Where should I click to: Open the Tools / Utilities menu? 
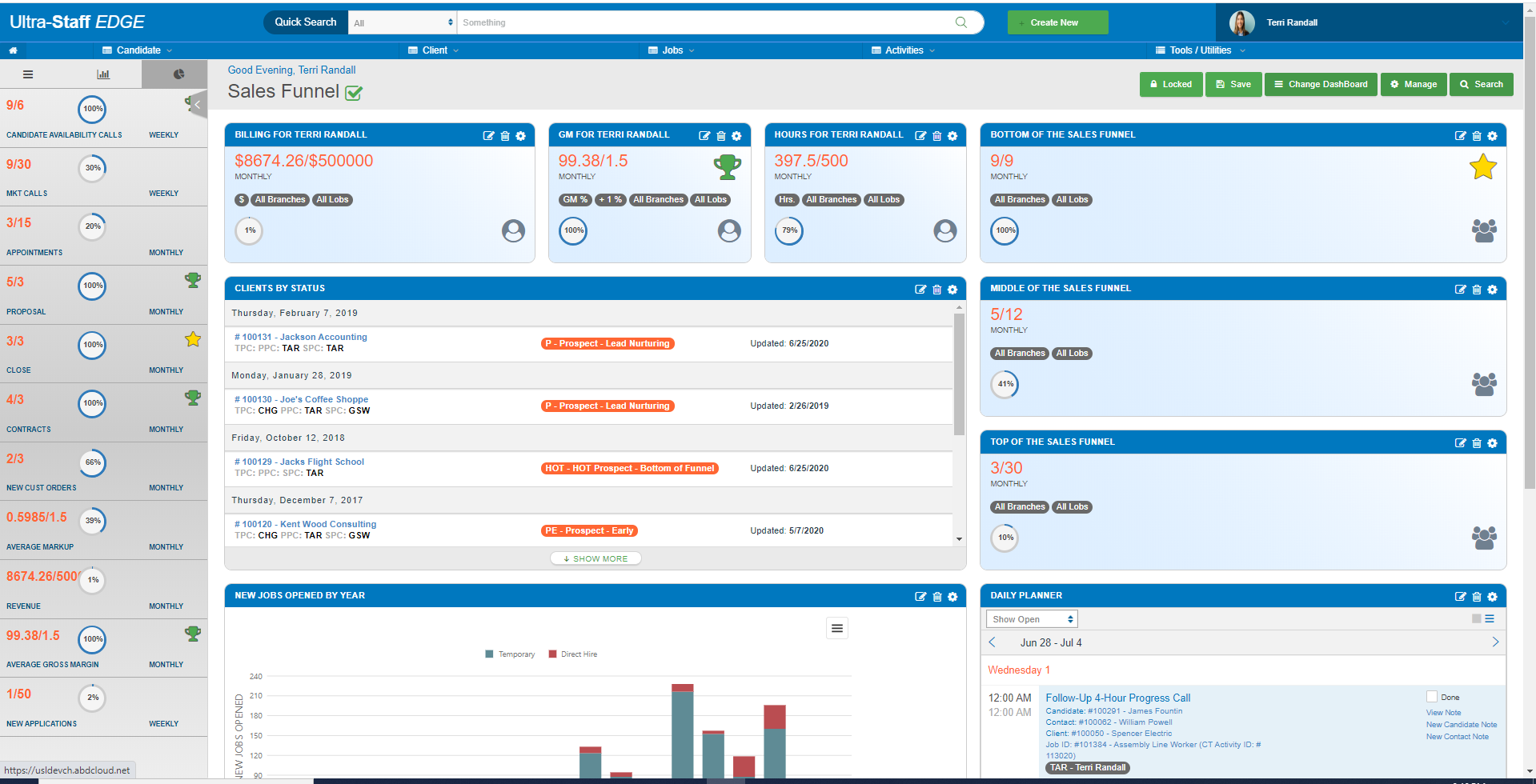pyautogui.click(x=1199, y=50)
